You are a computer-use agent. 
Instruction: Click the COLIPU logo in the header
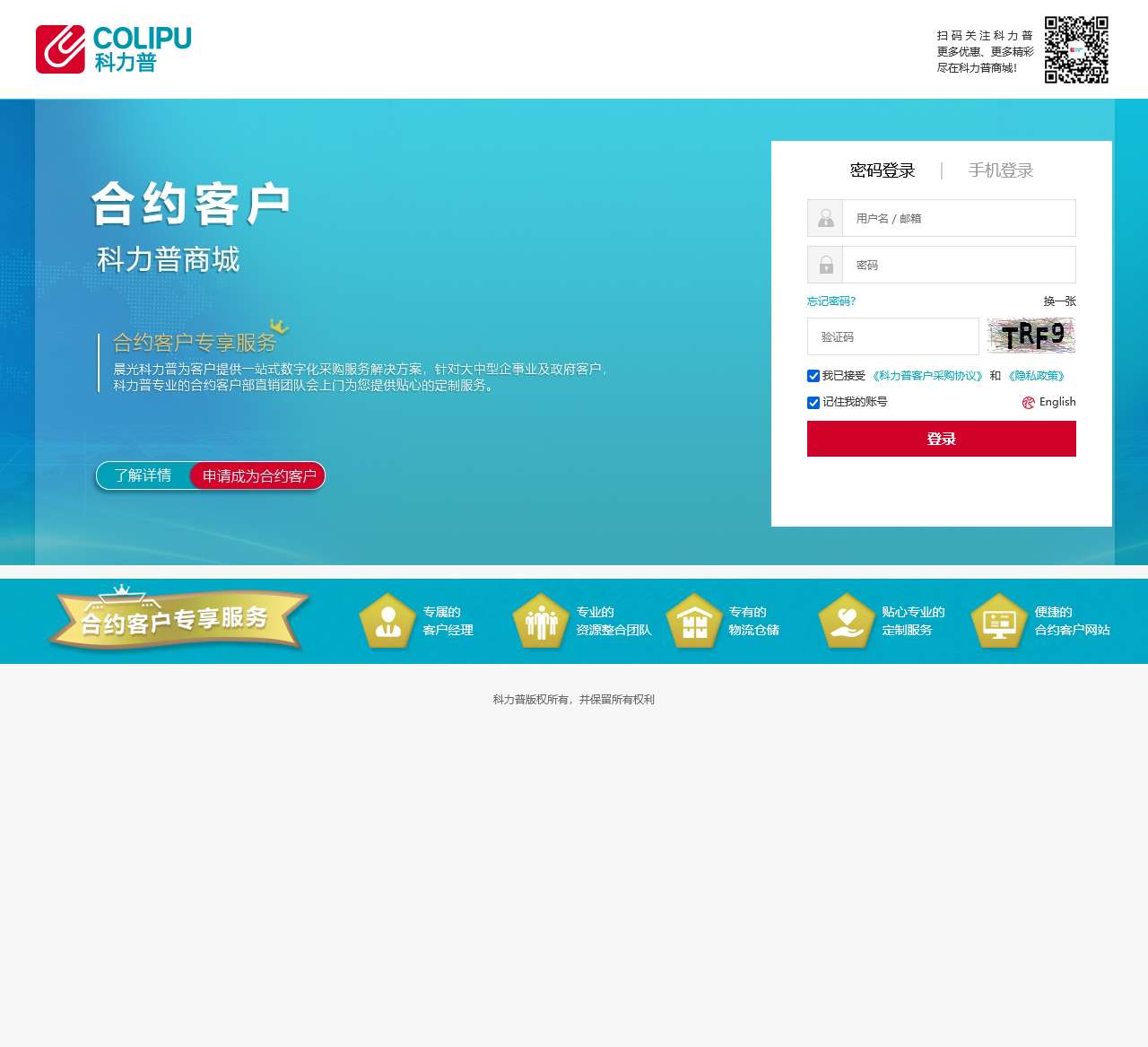point(114,49)
